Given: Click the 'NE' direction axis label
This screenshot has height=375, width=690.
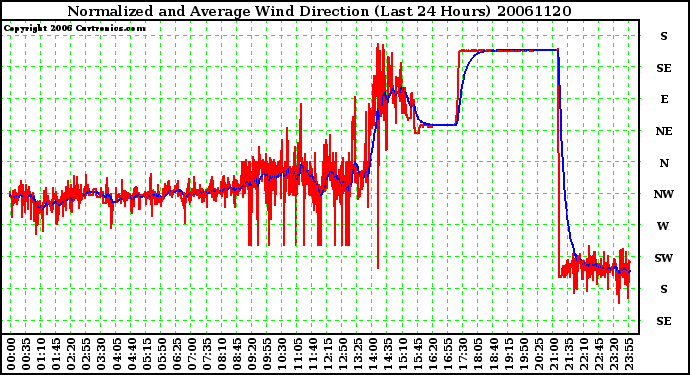Looking at the screenshot, I should [664, 131].
